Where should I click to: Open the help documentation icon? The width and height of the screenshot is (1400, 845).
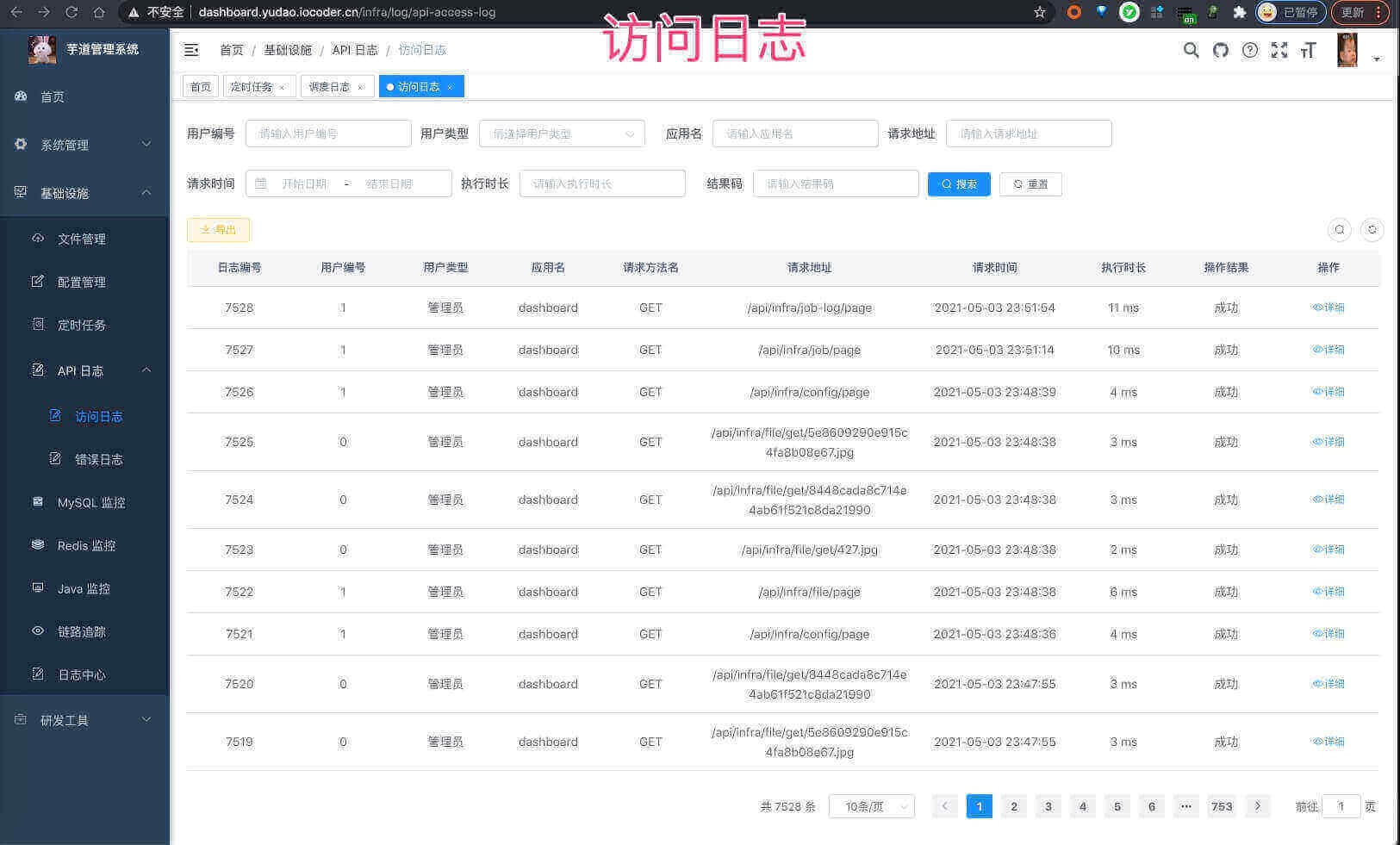coord(1250,51)
